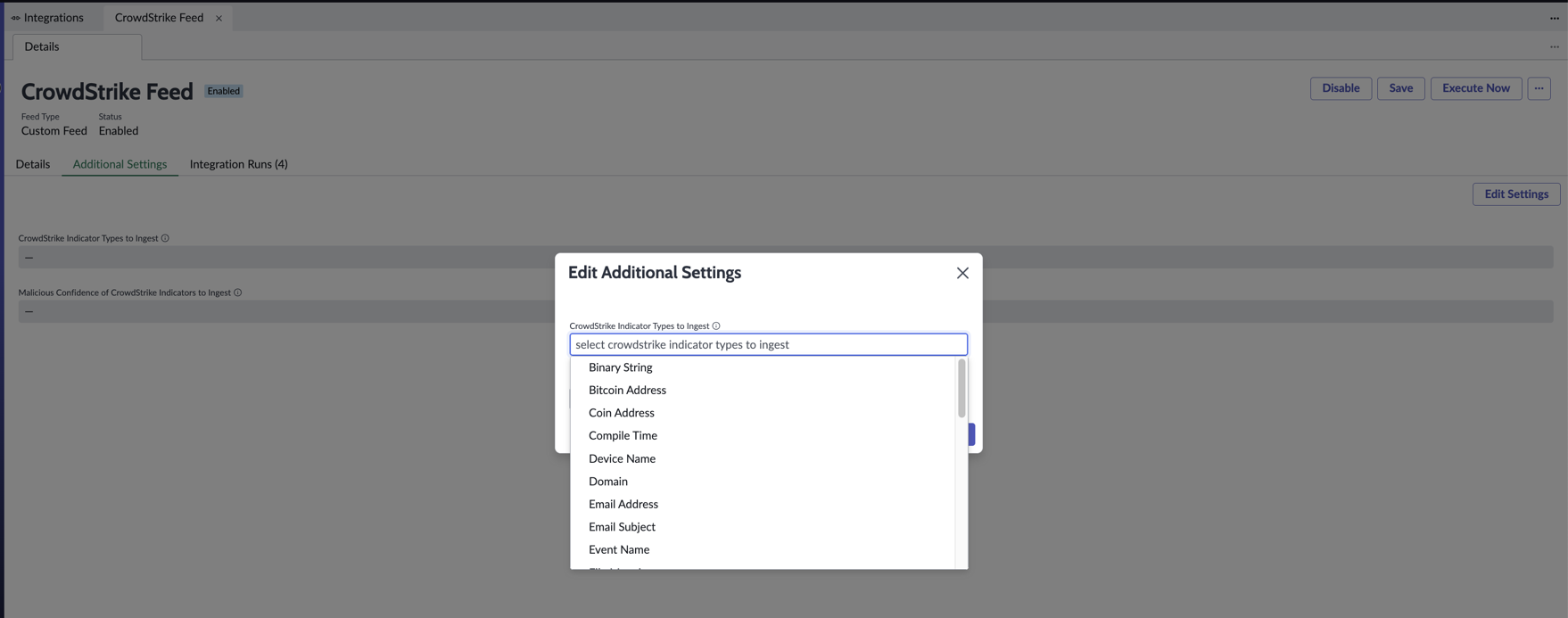Go to the Details sub-tab

(33, 164)
